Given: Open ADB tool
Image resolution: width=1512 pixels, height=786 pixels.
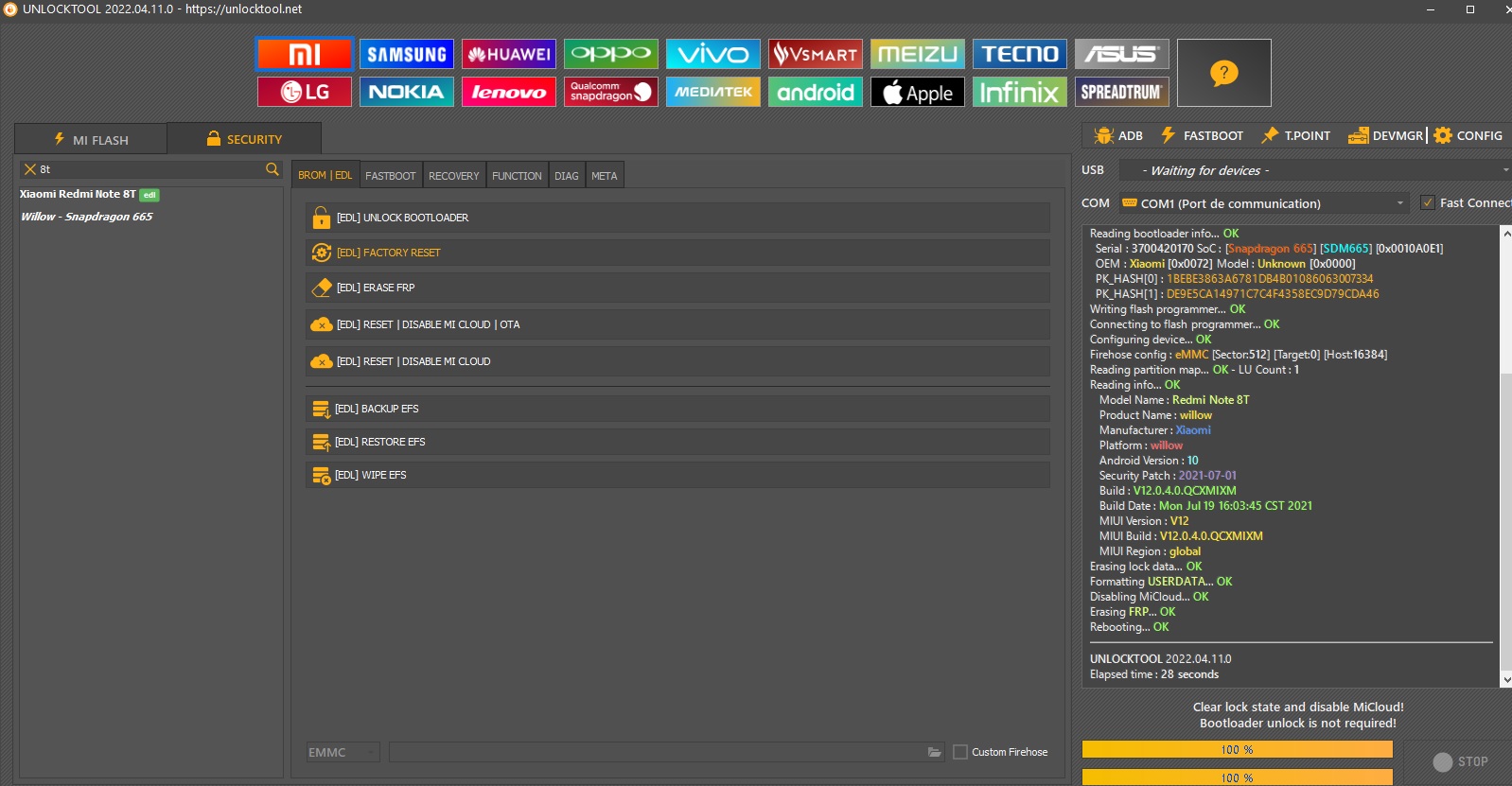Looking at the screenshot, I should [1118, 135].
